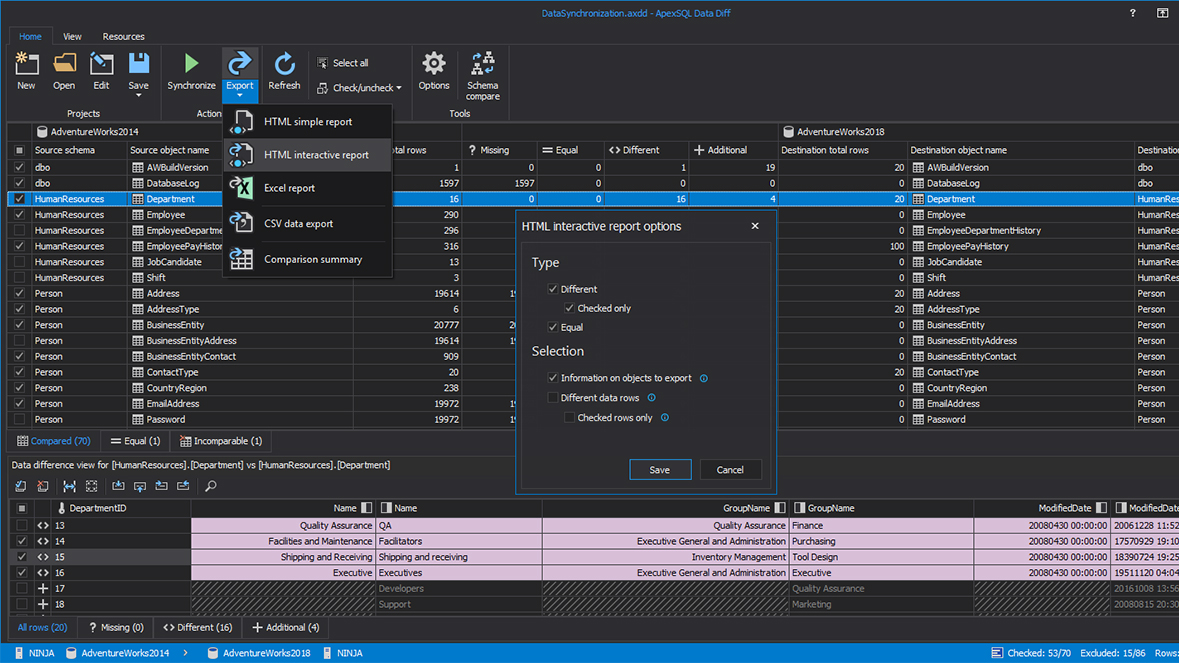Image resolution: width=1179 pixels, height=663 pixels.
Task: Click the help question mark icon
Action: (x=1132, y=13)
